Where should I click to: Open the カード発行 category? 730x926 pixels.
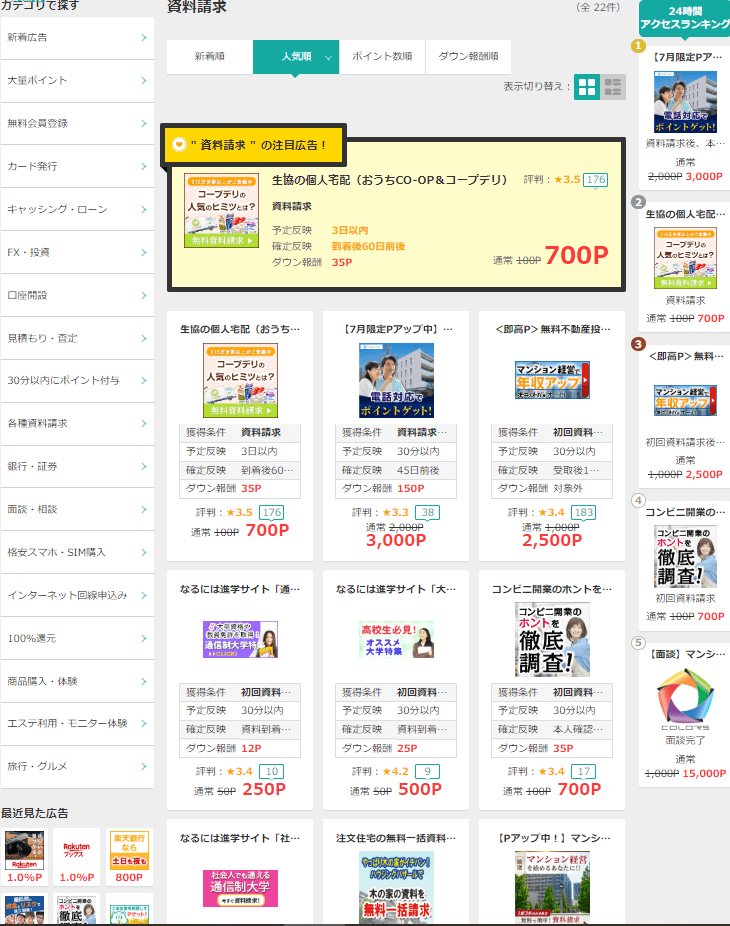pos(77,166)
